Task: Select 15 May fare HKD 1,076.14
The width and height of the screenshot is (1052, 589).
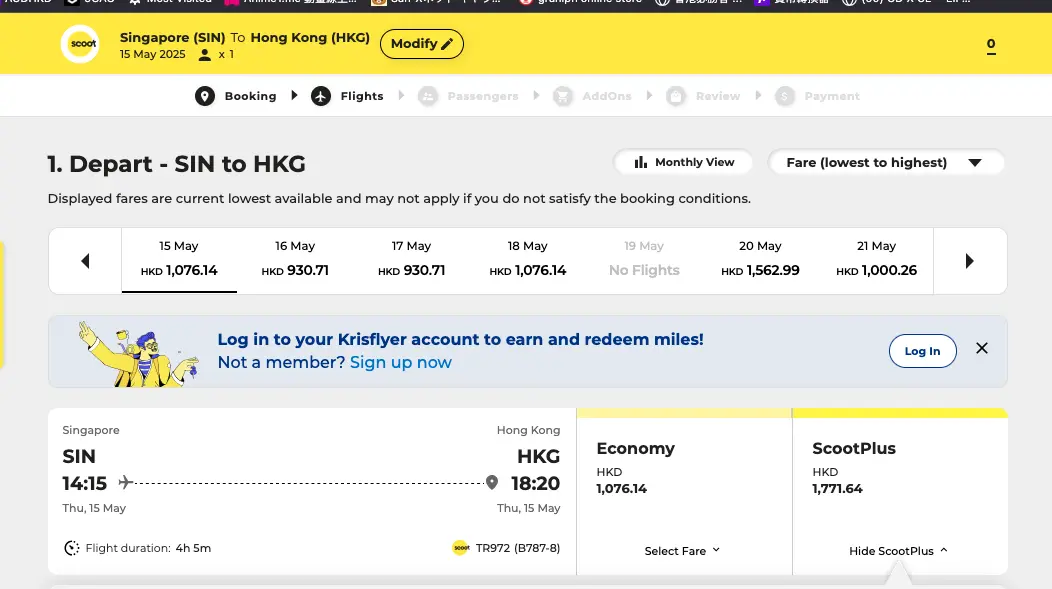Action: (179, 260)
